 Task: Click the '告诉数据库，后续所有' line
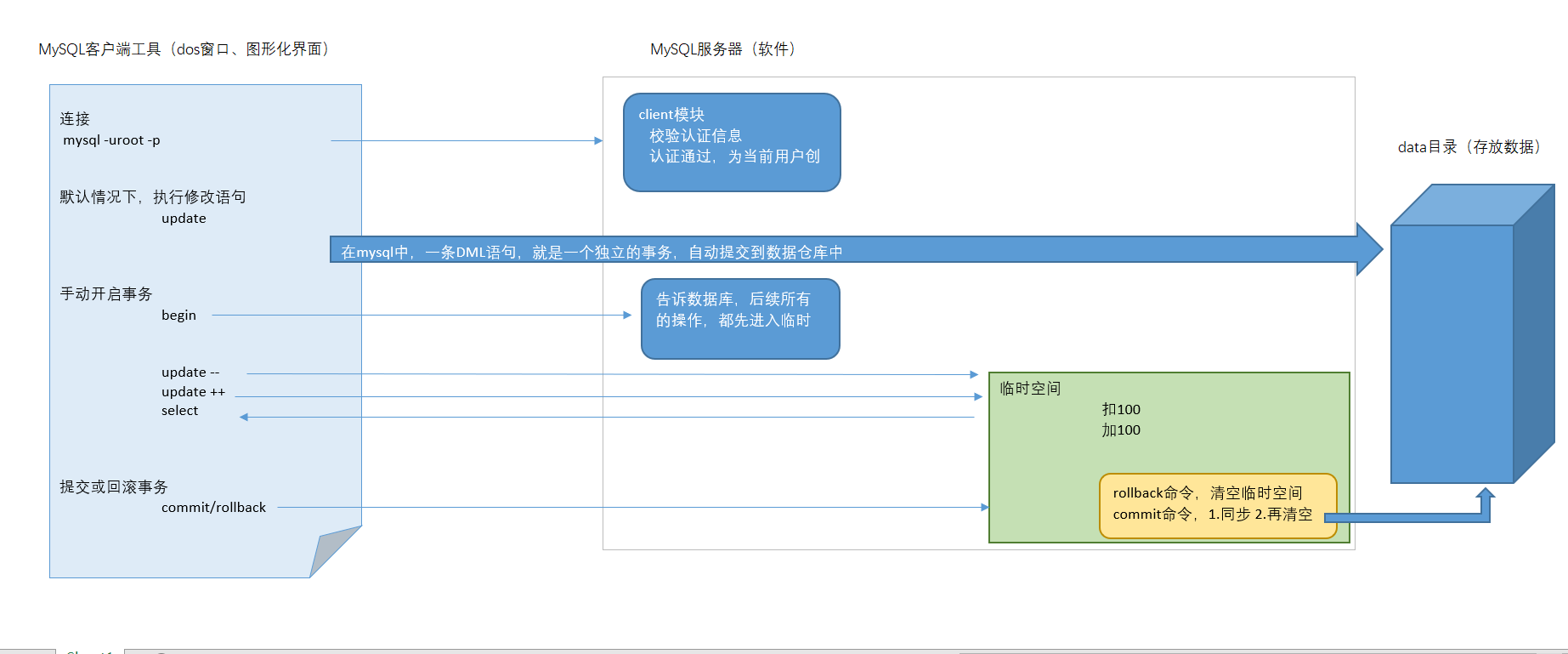[733, 299]
